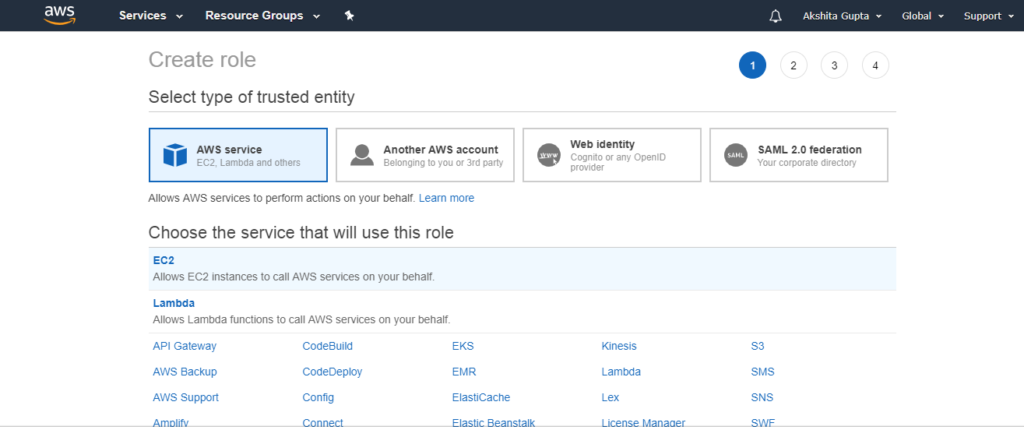Choose SMS service
Screen dimensions: 1024x430
click(762, 372)
